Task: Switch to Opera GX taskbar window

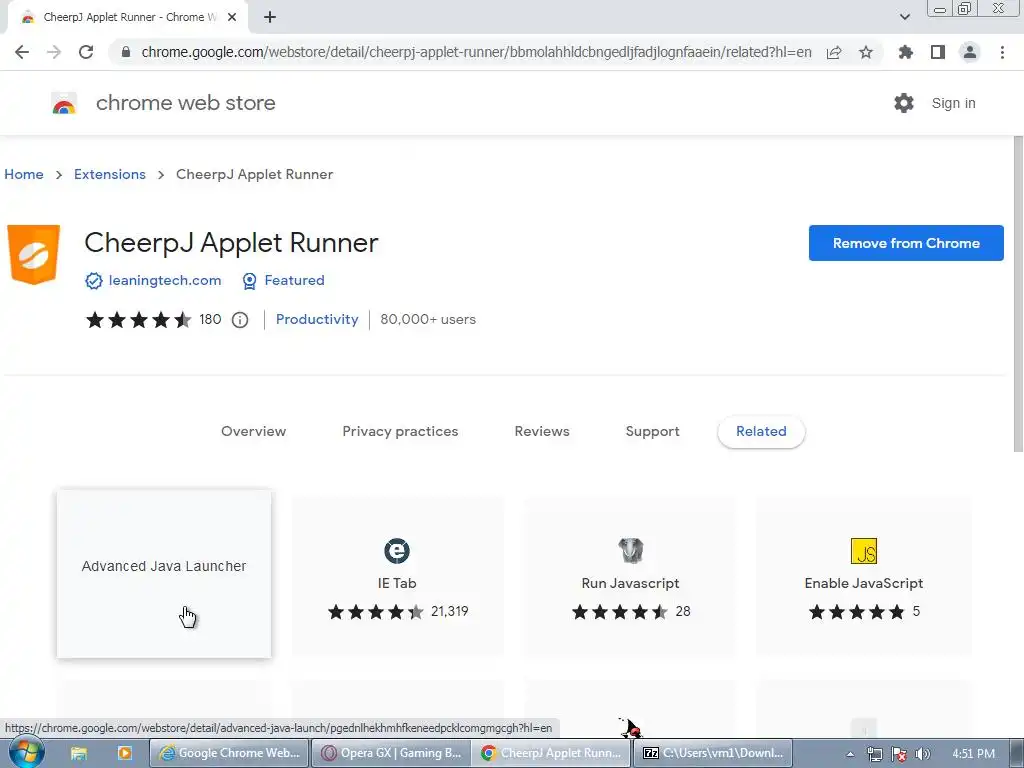Action: coord(391,753)
